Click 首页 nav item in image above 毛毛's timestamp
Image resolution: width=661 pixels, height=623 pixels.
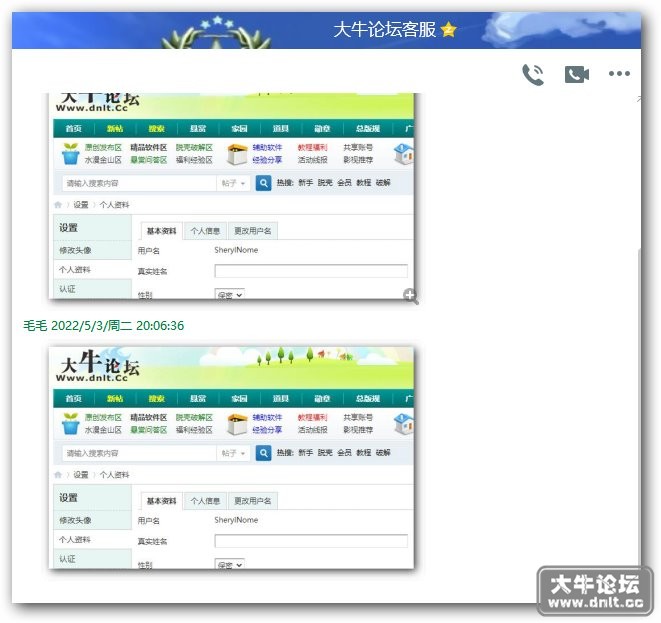click(x=73, y=128)
